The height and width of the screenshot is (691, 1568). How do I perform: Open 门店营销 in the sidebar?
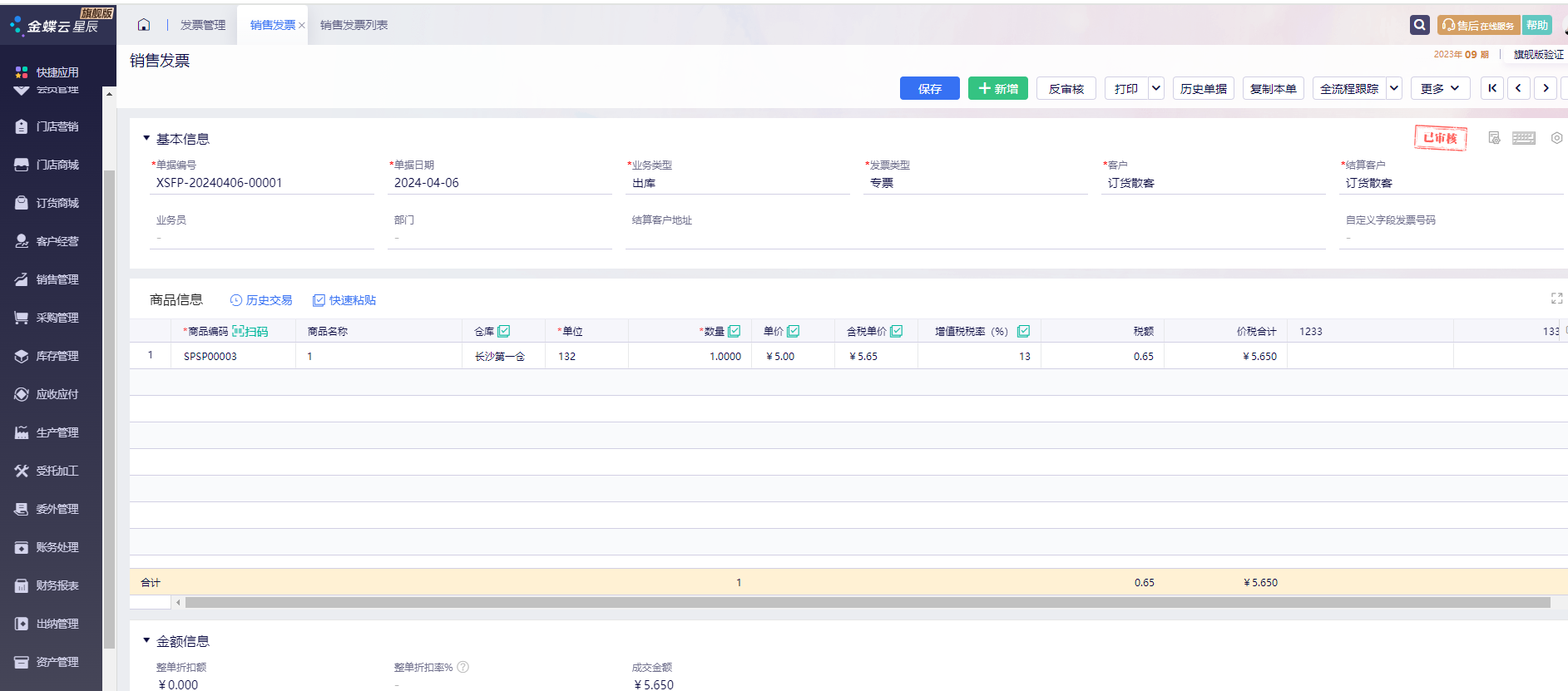[x=47, y=126]
